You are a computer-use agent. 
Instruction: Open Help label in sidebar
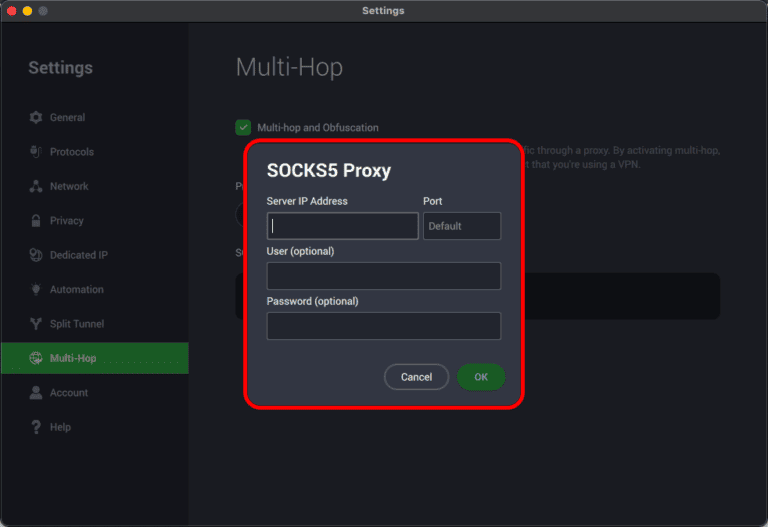click(x=60, y=427)
